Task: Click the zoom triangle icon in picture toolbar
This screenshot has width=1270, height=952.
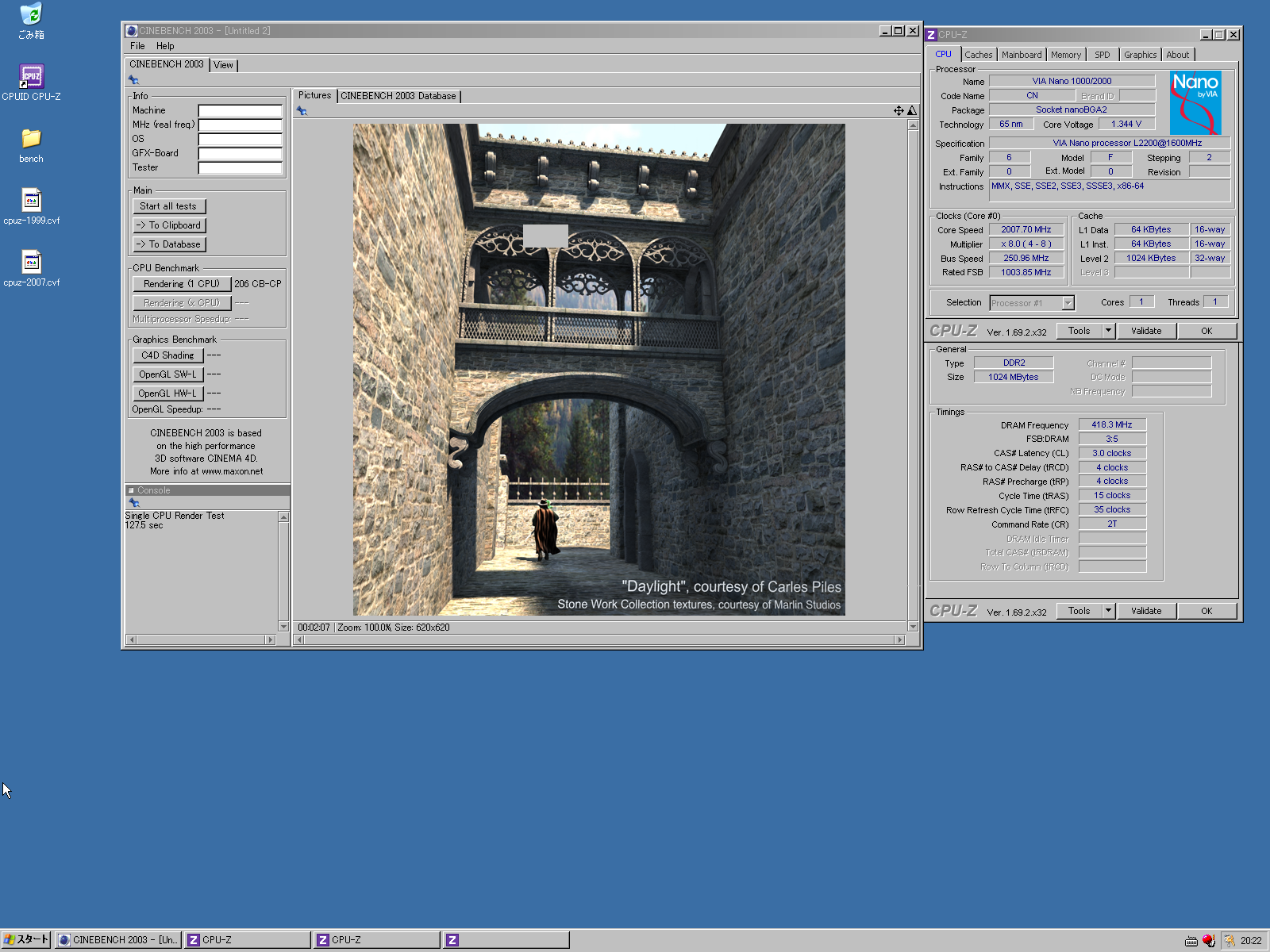Action: pos(912,111)
